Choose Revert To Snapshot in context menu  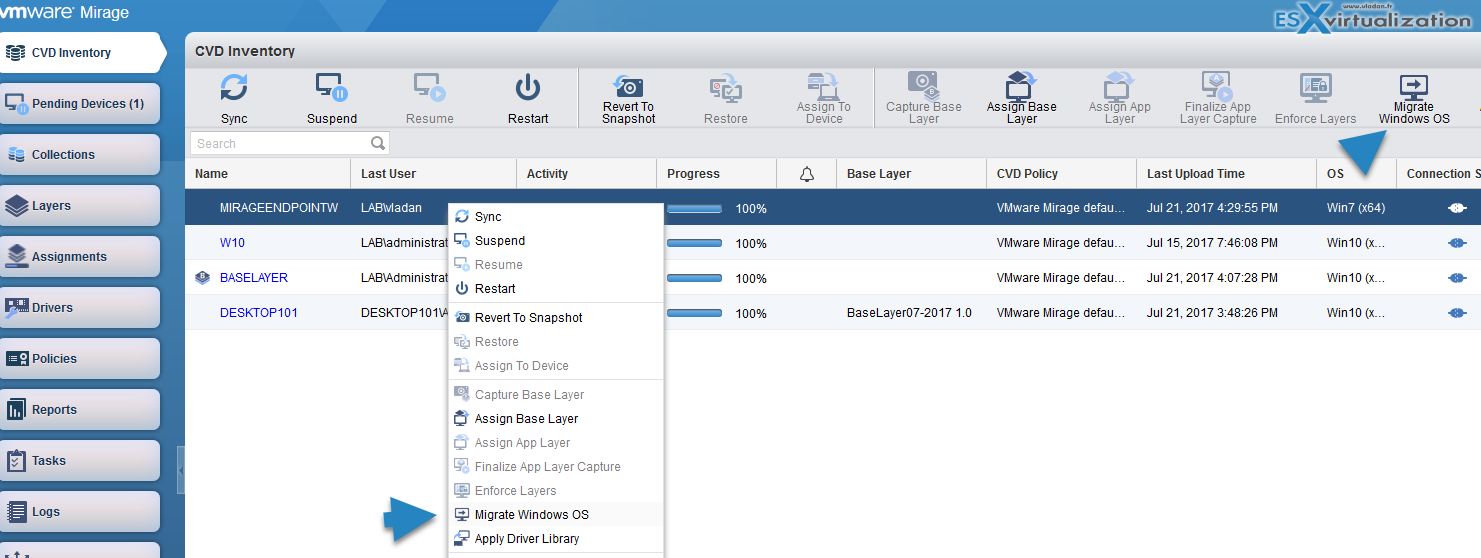(555, 318)
